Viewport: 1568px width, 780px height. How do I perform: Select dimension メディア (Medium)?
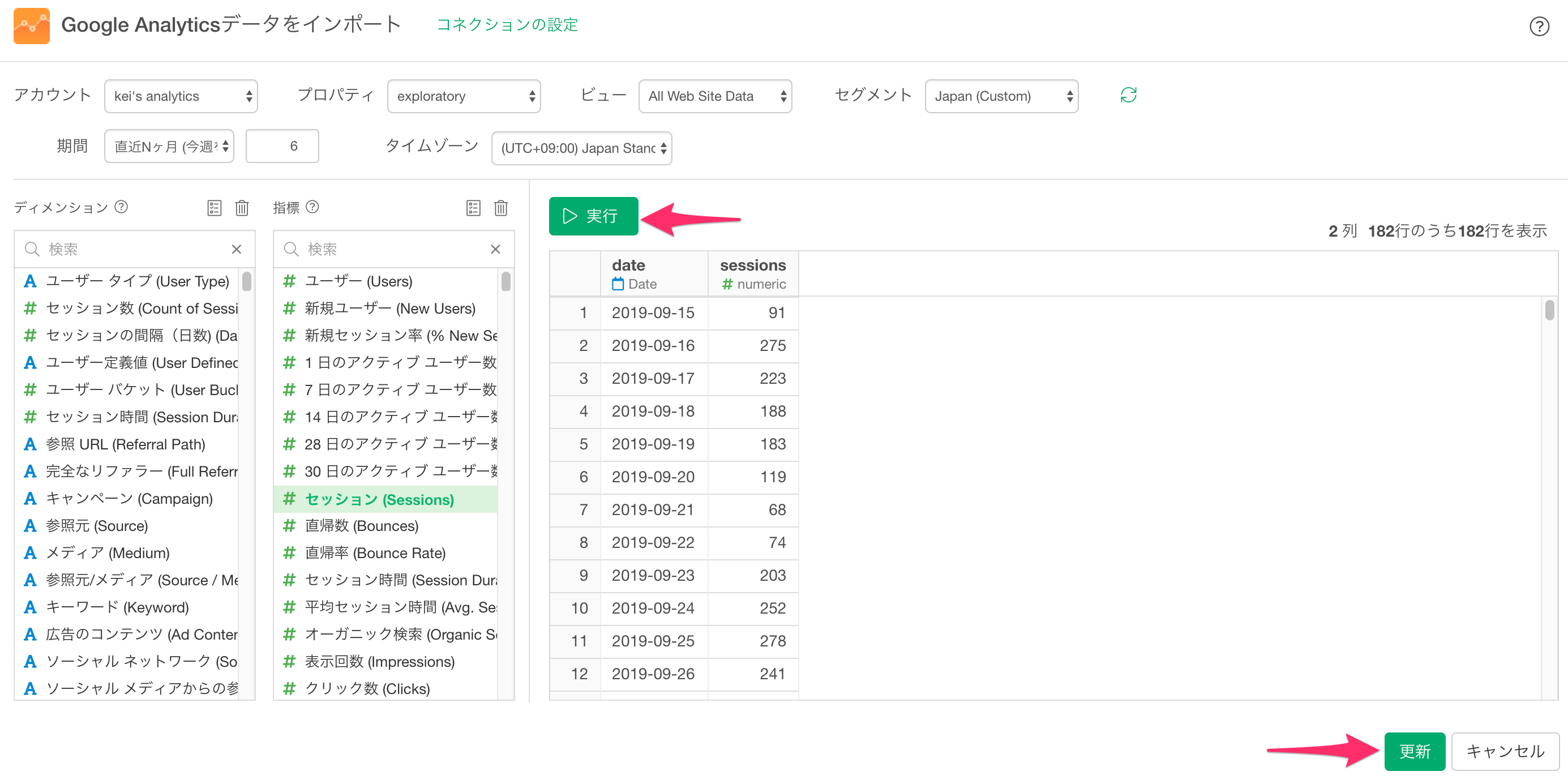click(128, 553)
